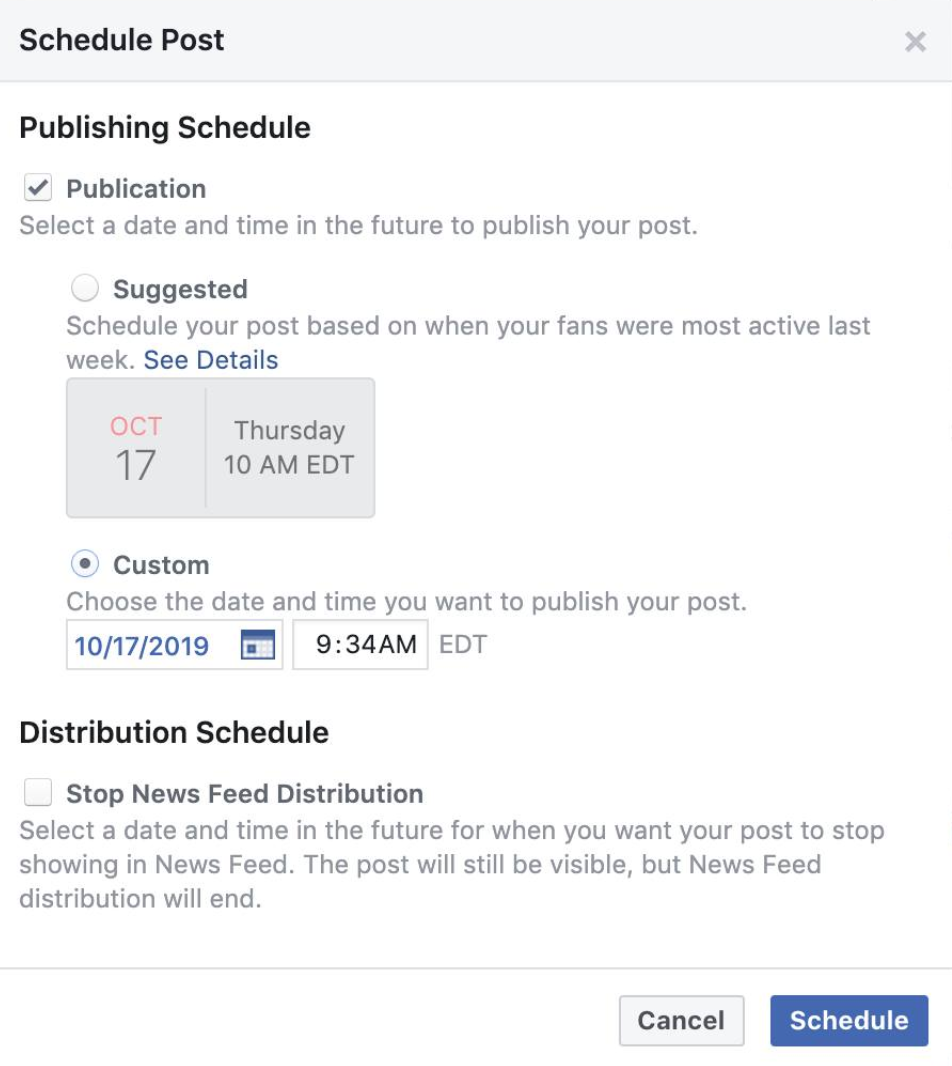Click the Stop News Feed Distribution label
Viewport: 952px width, 1066px height.
coord(245,794)
